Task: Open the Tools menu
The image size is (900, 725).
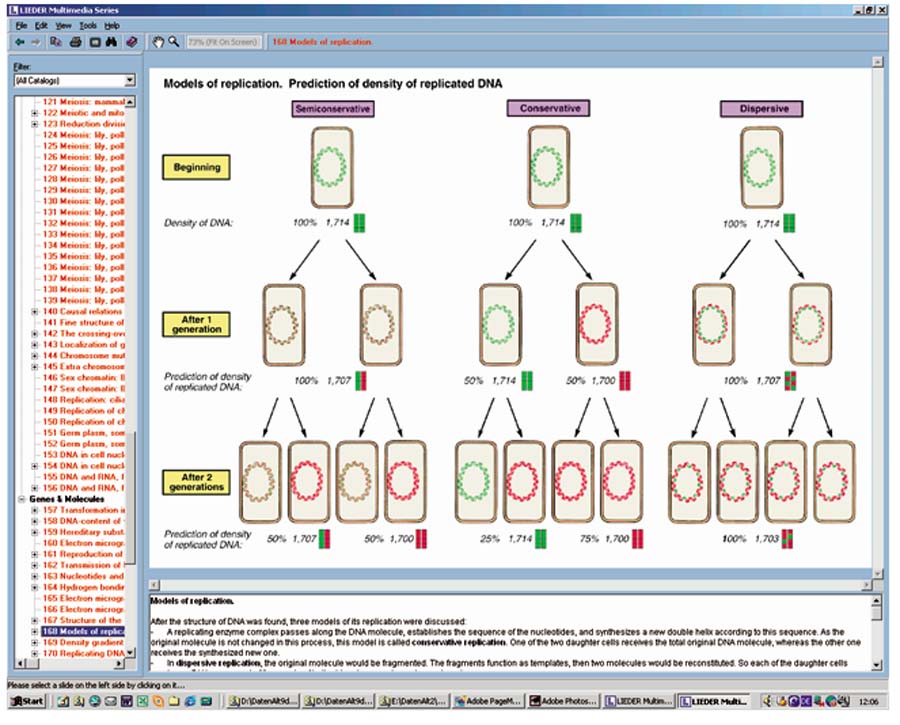Action: (x=88, y=24)
